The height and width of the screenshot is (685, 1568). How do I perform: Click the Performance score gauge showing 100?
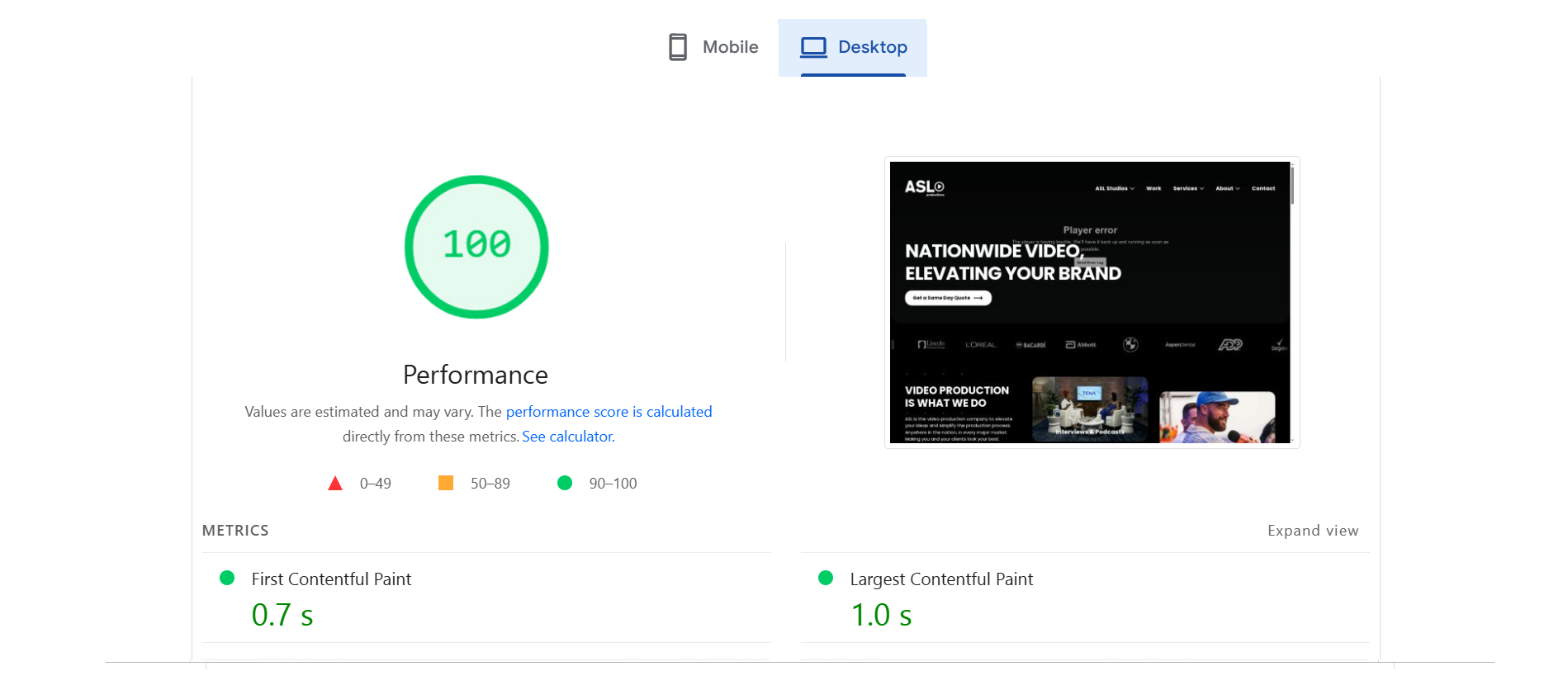click(476, 246)
